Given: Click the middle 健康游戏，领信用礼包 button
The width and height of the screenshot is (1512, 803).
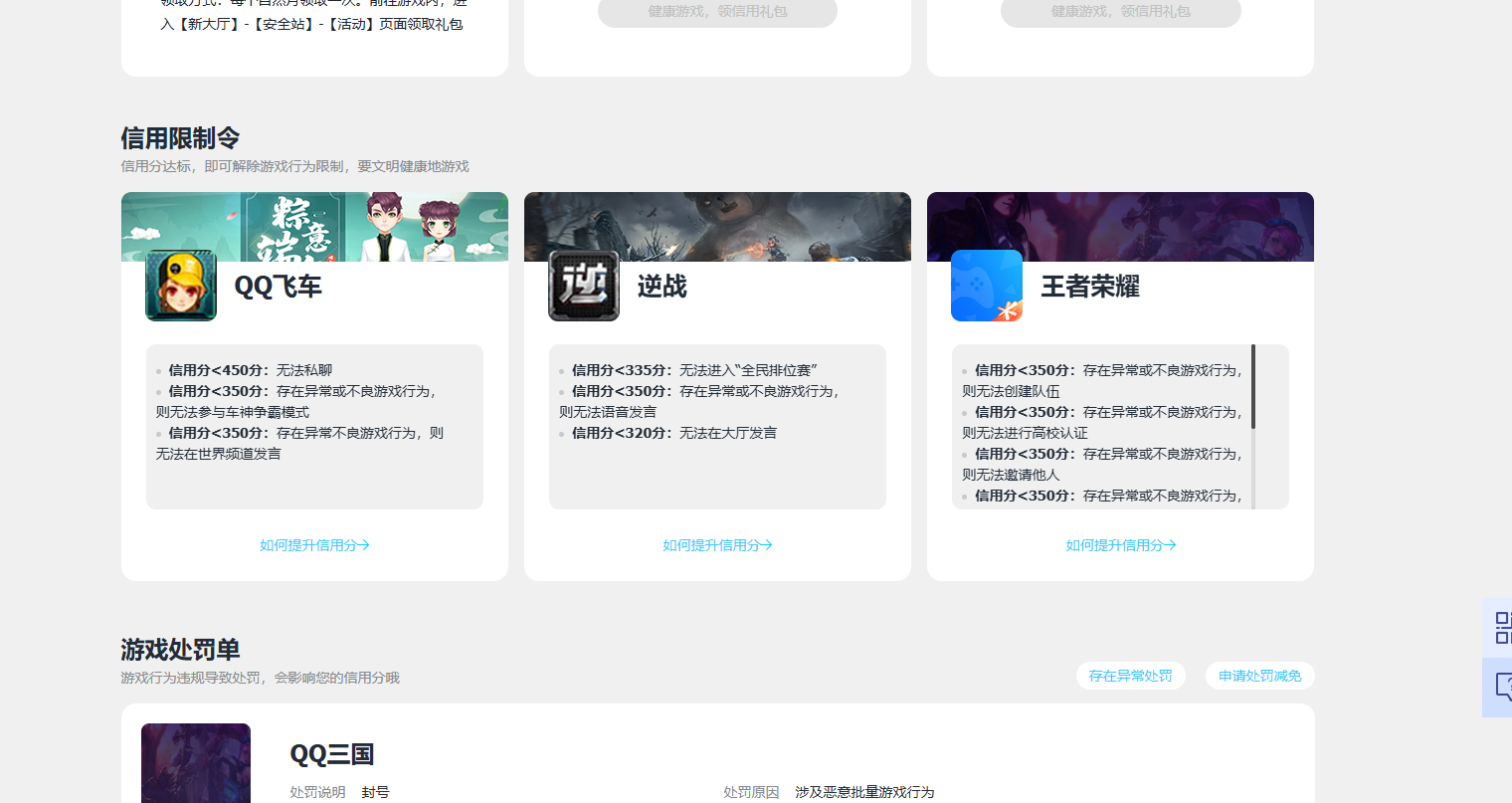Looking at the screenshot, I should [x=717, y=12].
